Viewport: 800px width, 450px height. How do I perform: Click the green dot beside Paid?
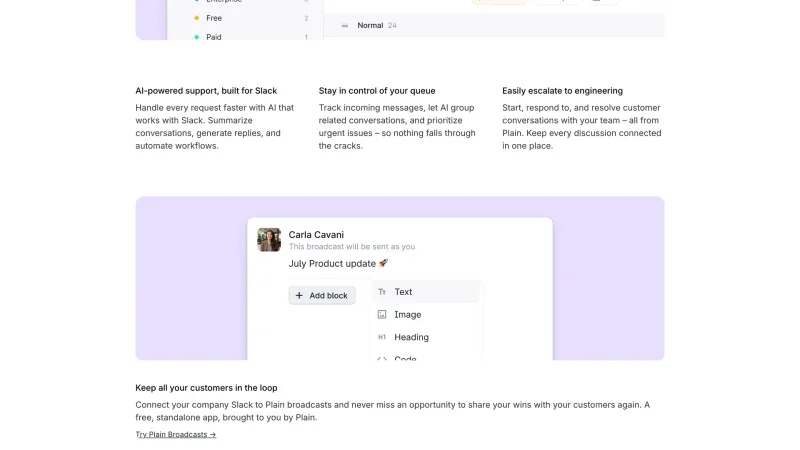pyautogui.click(x=196, y=37)
